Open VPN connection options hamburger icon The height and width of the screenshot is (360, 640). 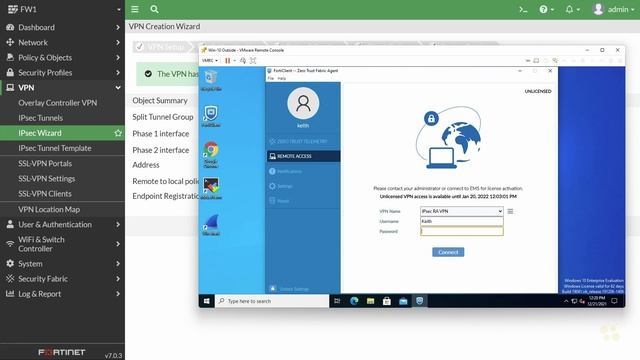(510, 211)
